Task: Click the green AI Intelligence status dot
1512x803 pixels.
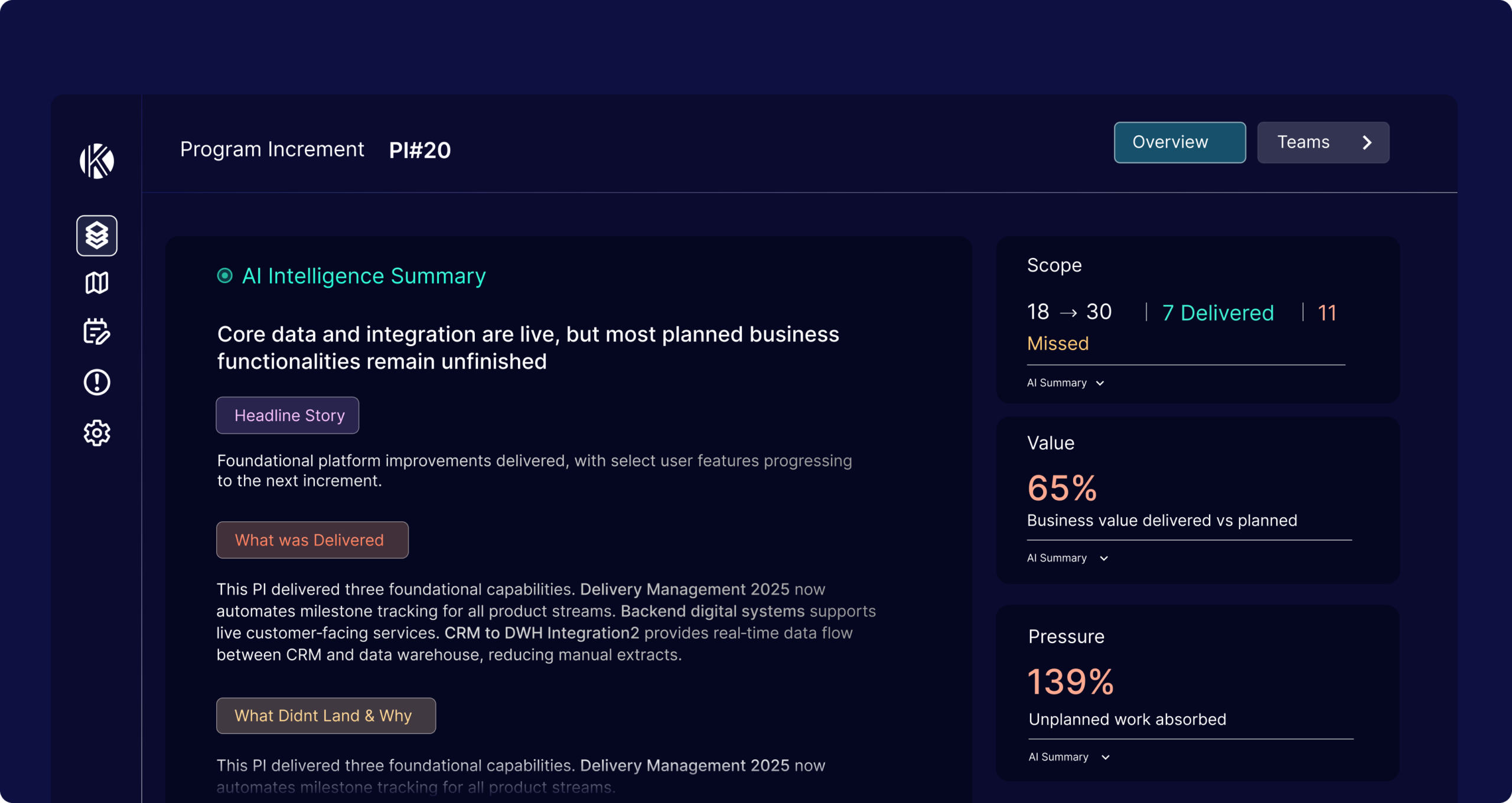Action: click(224, 276)
